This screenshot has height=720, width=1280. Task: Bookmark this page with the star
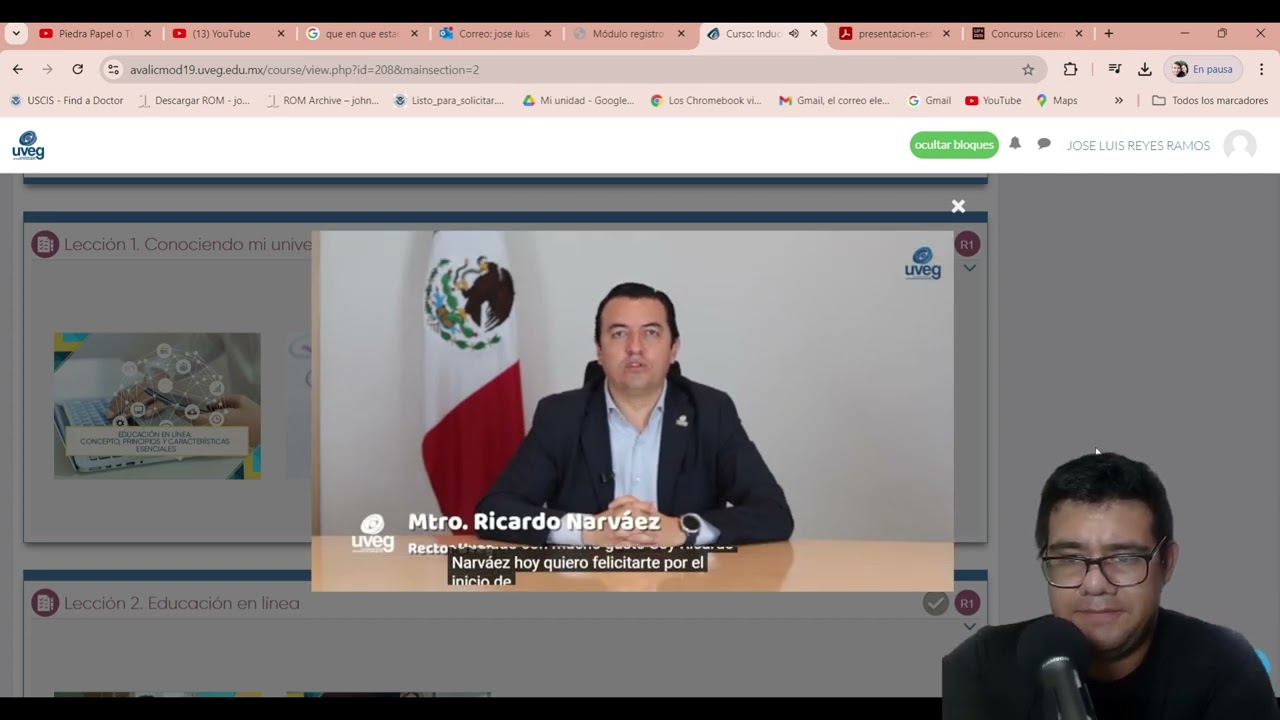click(1028, 69)
